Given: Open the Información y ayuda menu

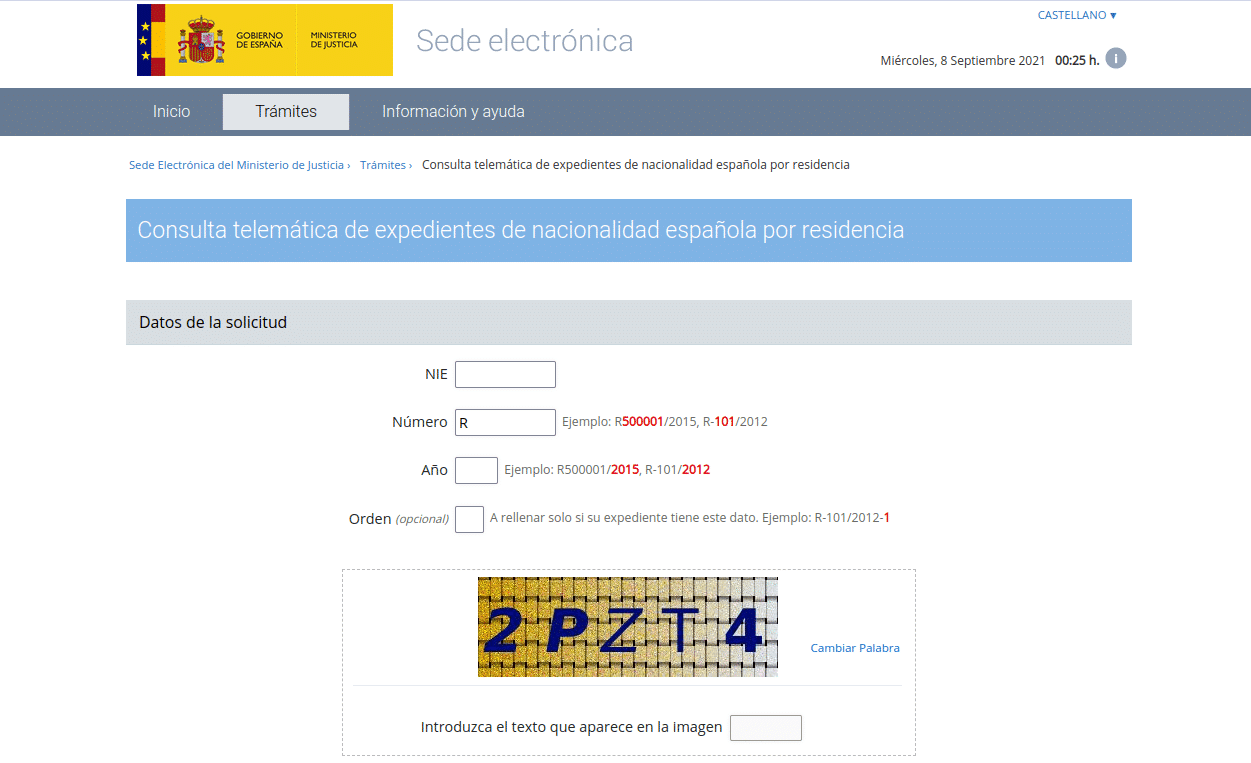Looking at the screenshot, I should click(x=453, y=112).
